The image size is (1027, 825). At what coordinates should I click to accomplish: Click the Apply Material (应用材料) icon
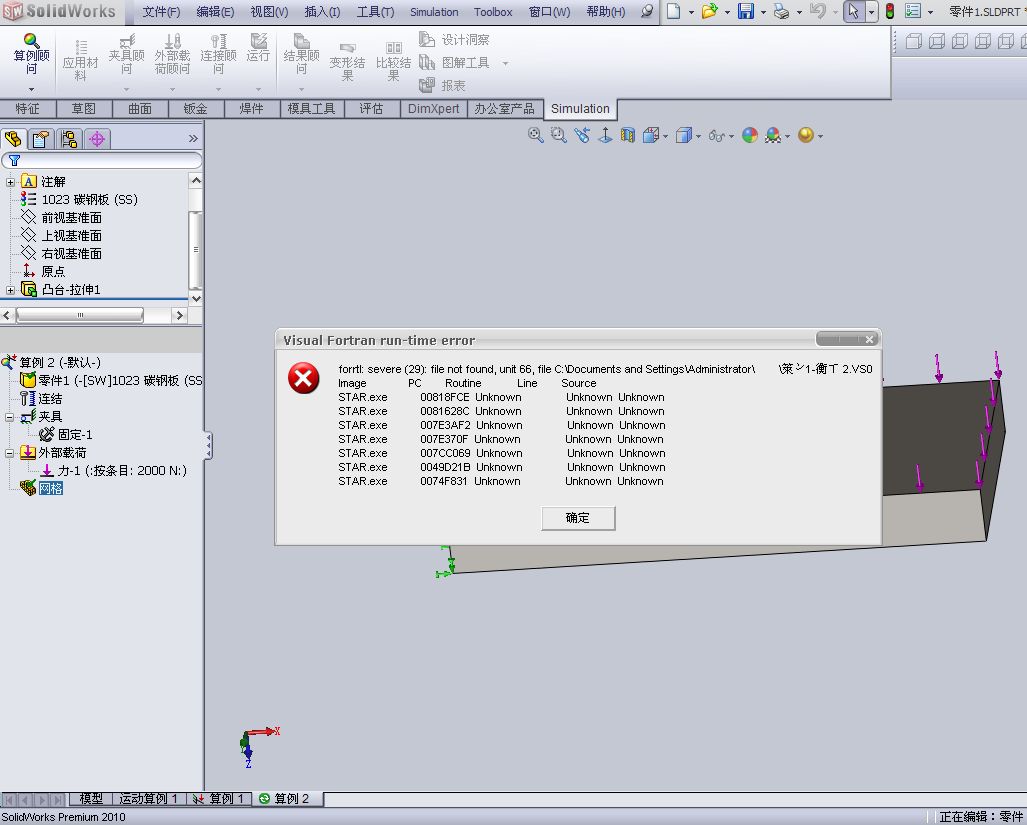pyautogui.click(x=80, y=60)
